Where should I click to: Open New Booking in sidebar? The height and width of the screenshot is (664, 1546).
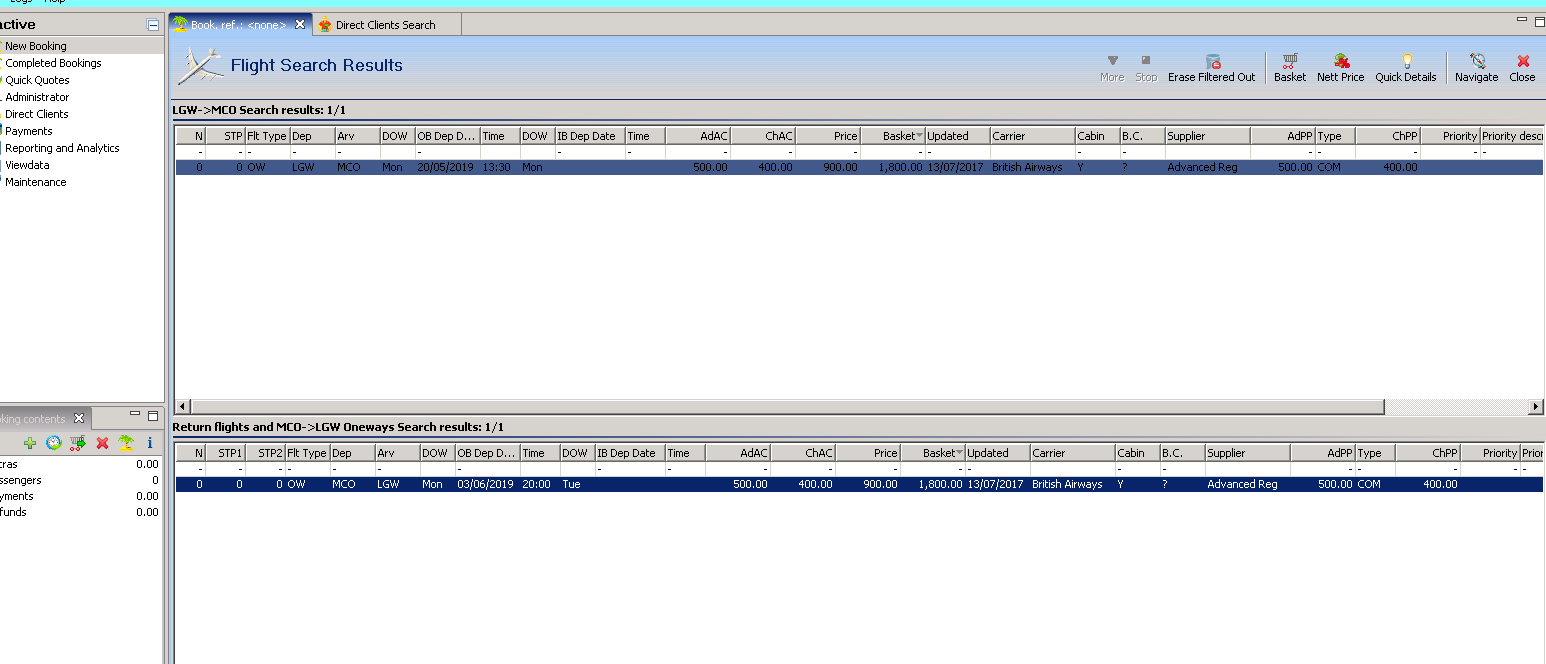36,46
